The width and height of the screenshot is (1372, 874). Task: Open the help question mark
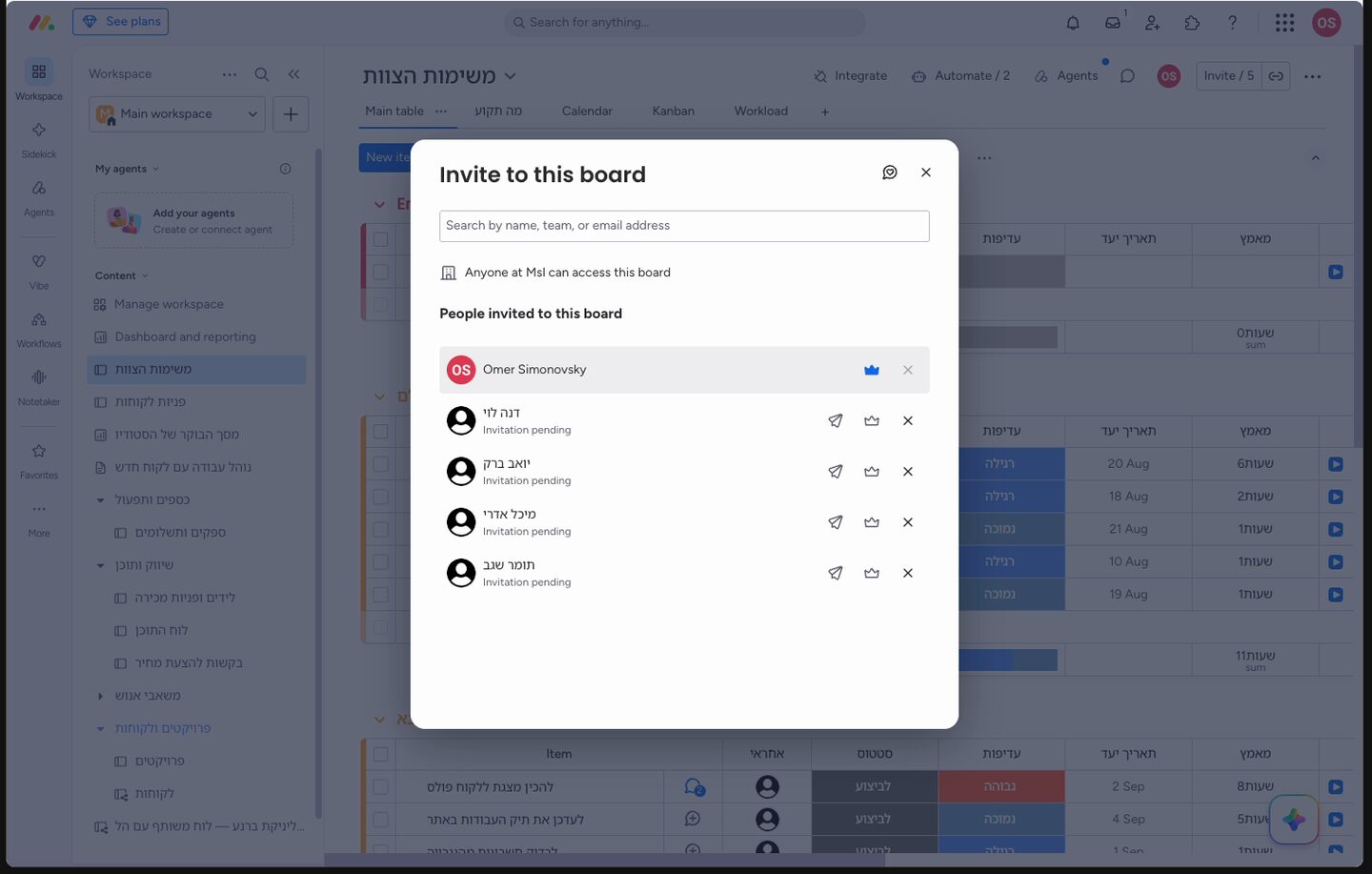click(1232, 23)
